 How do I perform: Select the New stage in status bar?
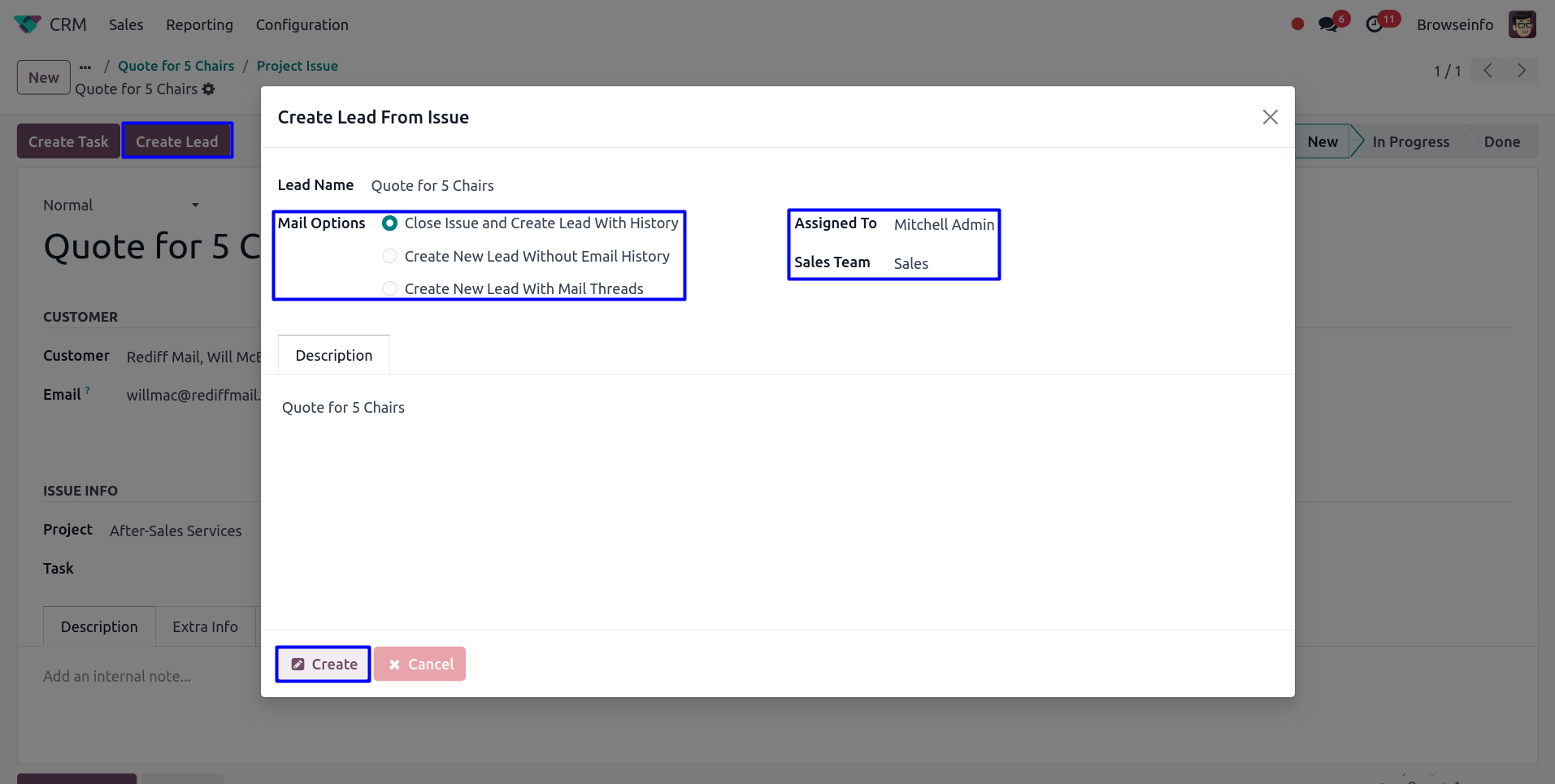[1323, 141]
